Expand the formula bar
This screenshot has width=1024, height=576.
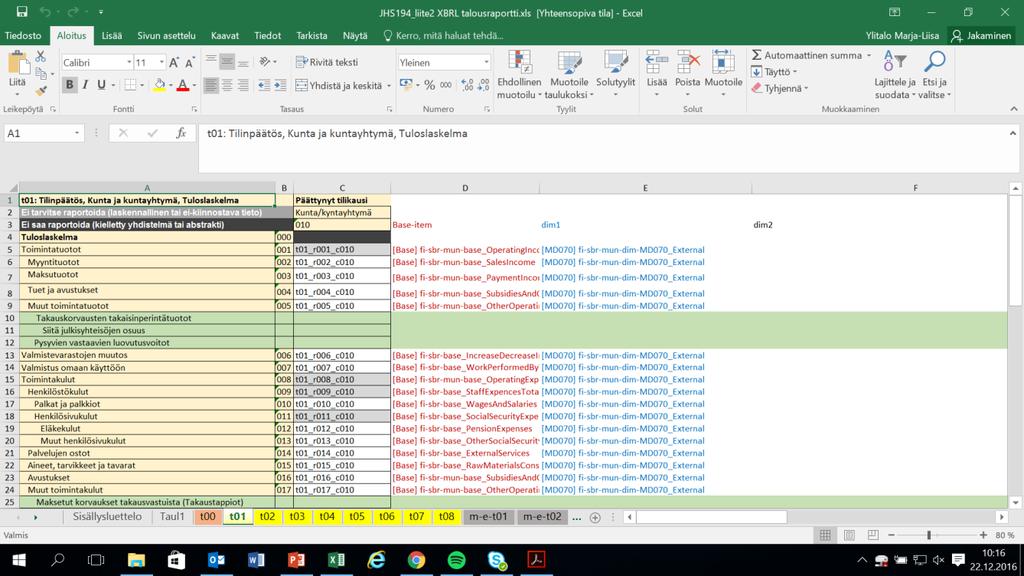[1012, 133]
